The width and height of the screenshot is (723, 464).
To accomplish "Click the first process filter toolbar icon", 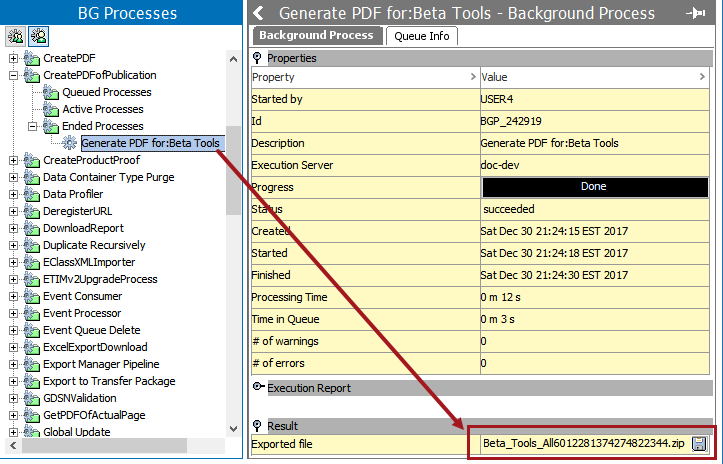I will coord(16,36).
